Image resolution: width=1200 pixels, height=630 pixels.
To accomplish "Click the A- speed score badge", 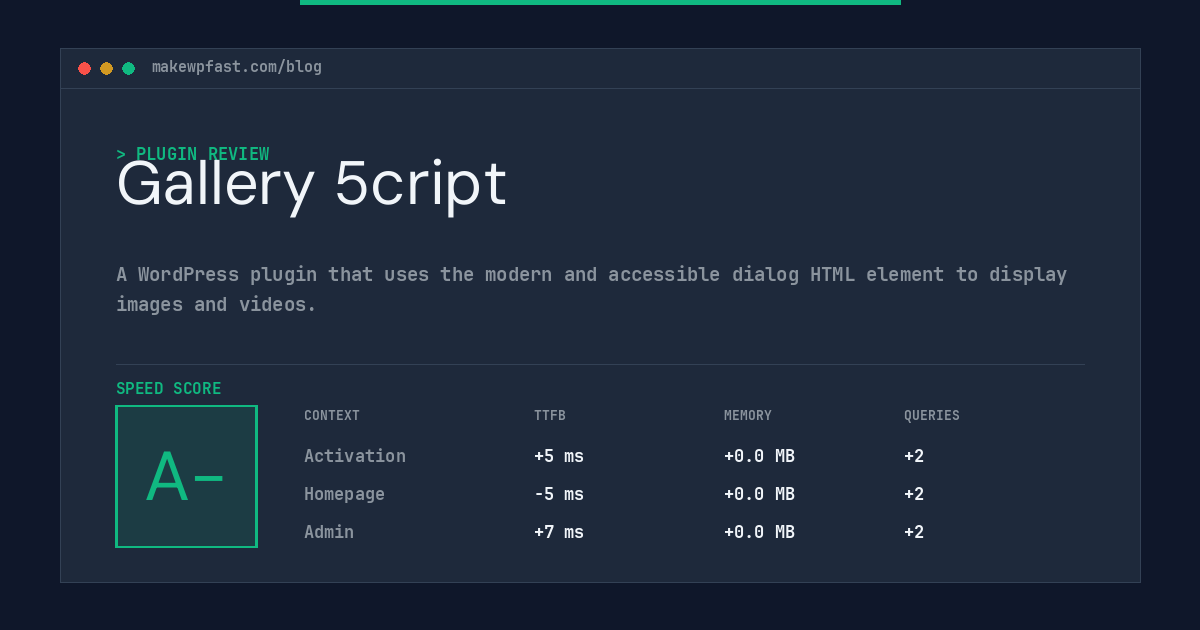I will 186,476.
